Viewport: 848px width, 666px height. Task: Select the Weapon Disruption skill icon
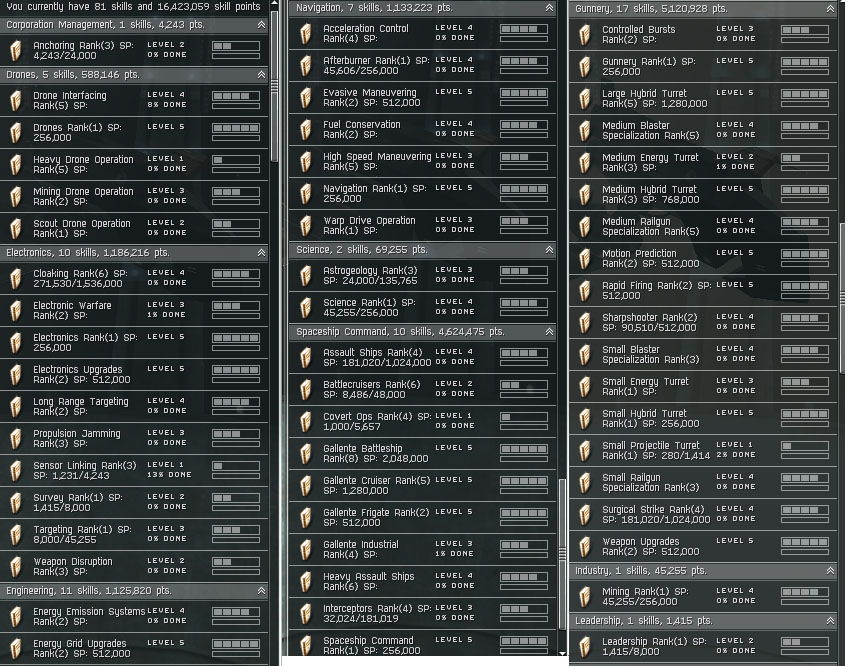coord(16,566)
